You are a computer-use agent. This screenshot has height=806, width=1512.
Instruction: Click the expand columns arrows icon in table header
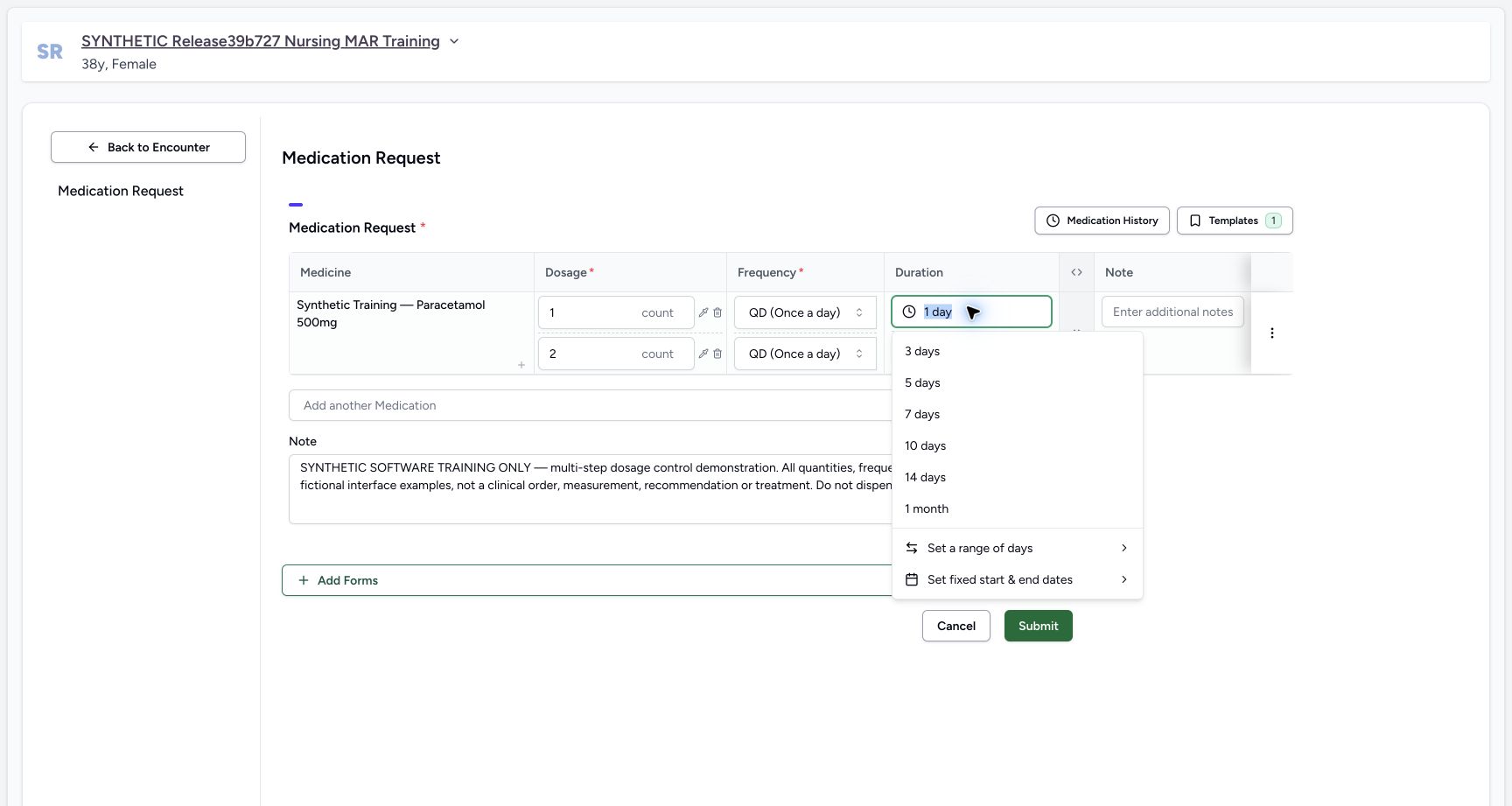click(x=1076, y=272)
